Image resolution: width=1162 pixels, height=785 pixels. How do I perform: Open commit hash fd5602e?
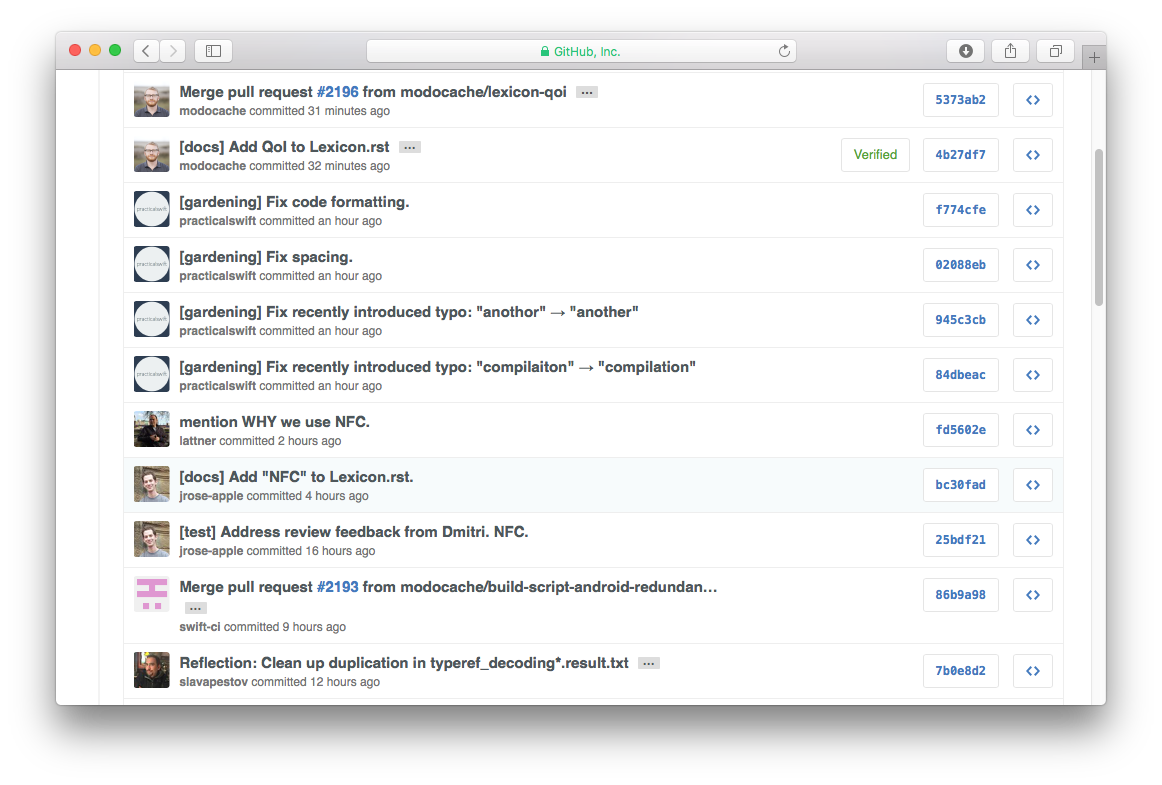pyautogui.click(x=960, y=430)
